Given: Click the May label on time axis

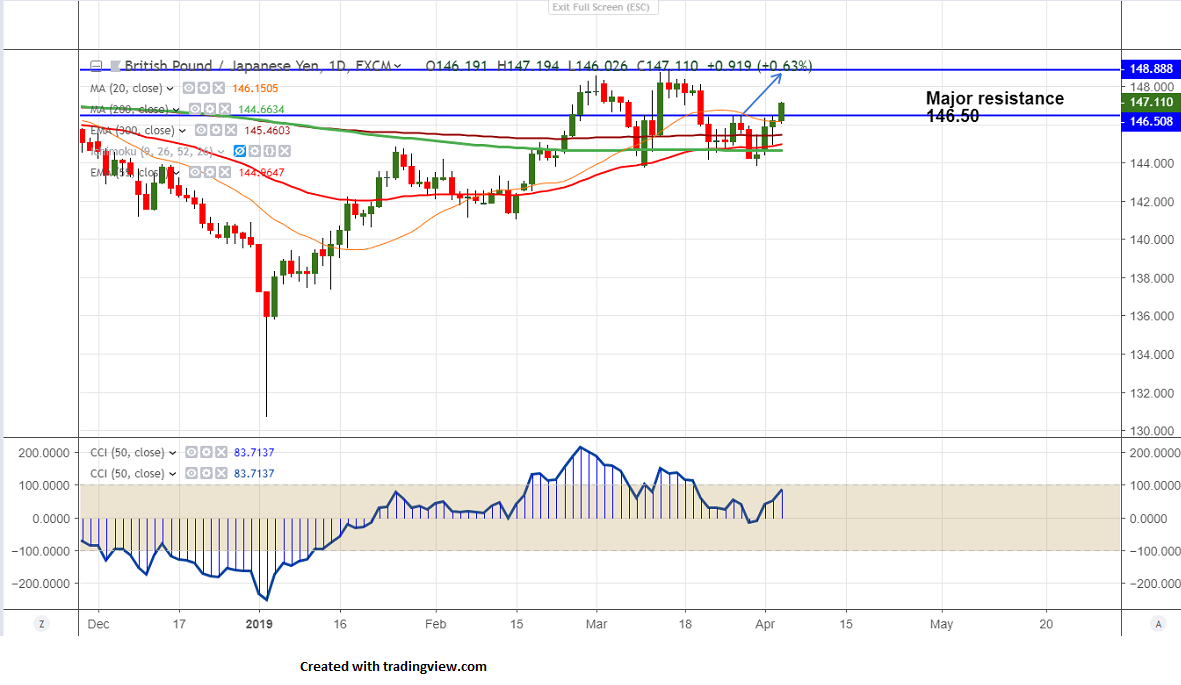Looking at the screenshot, I should pos(941,624).
